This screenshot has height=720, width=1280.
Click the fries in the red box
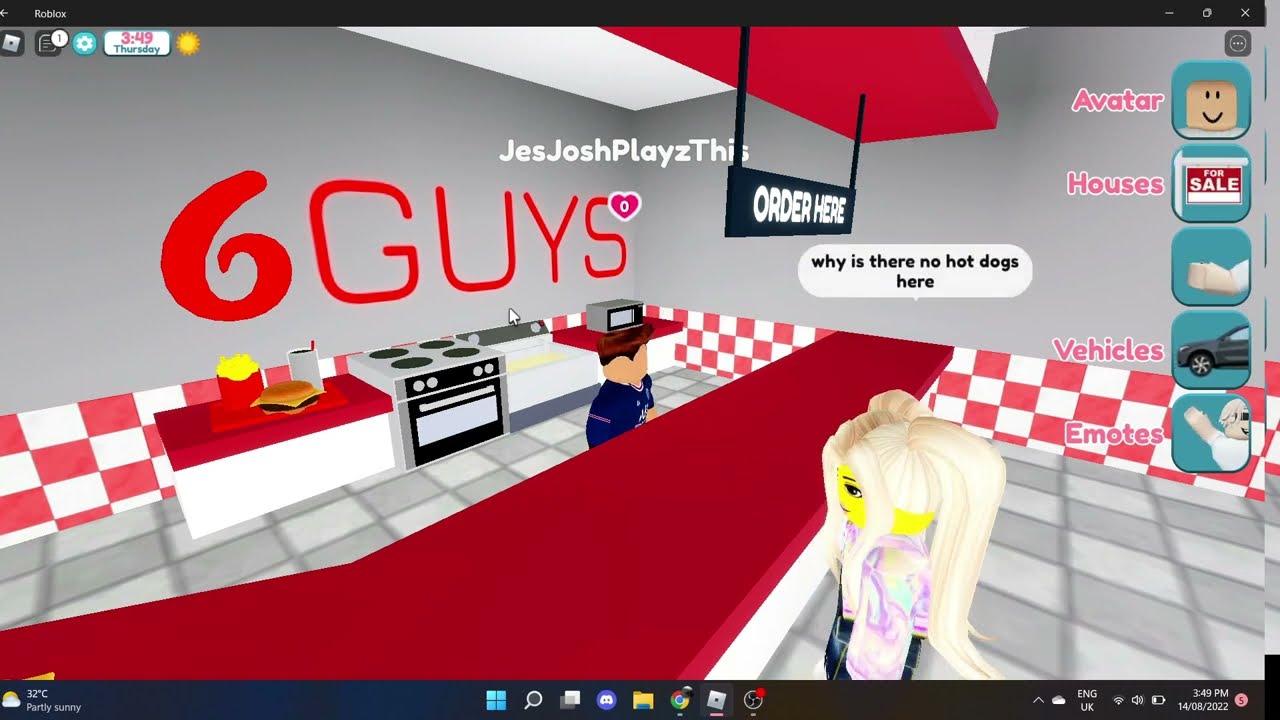click(x=237, y=380)
